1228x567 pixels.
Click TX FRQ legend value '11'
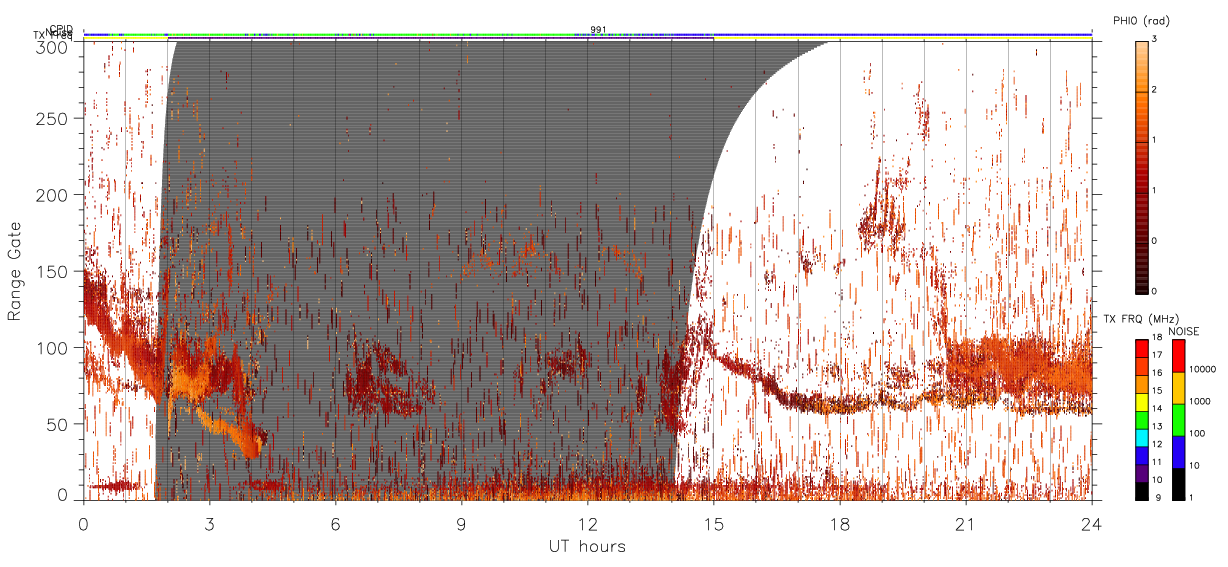coord(1157,461)
